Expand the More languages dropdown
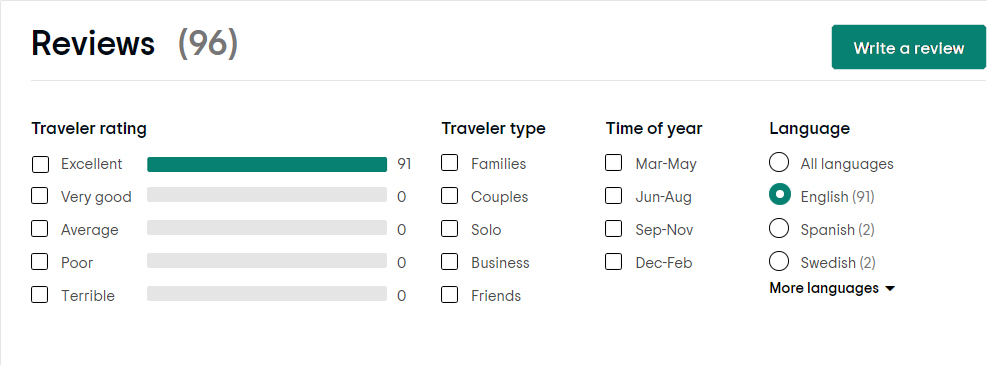The width and height of the screenshot is (987, 365). 832,288
